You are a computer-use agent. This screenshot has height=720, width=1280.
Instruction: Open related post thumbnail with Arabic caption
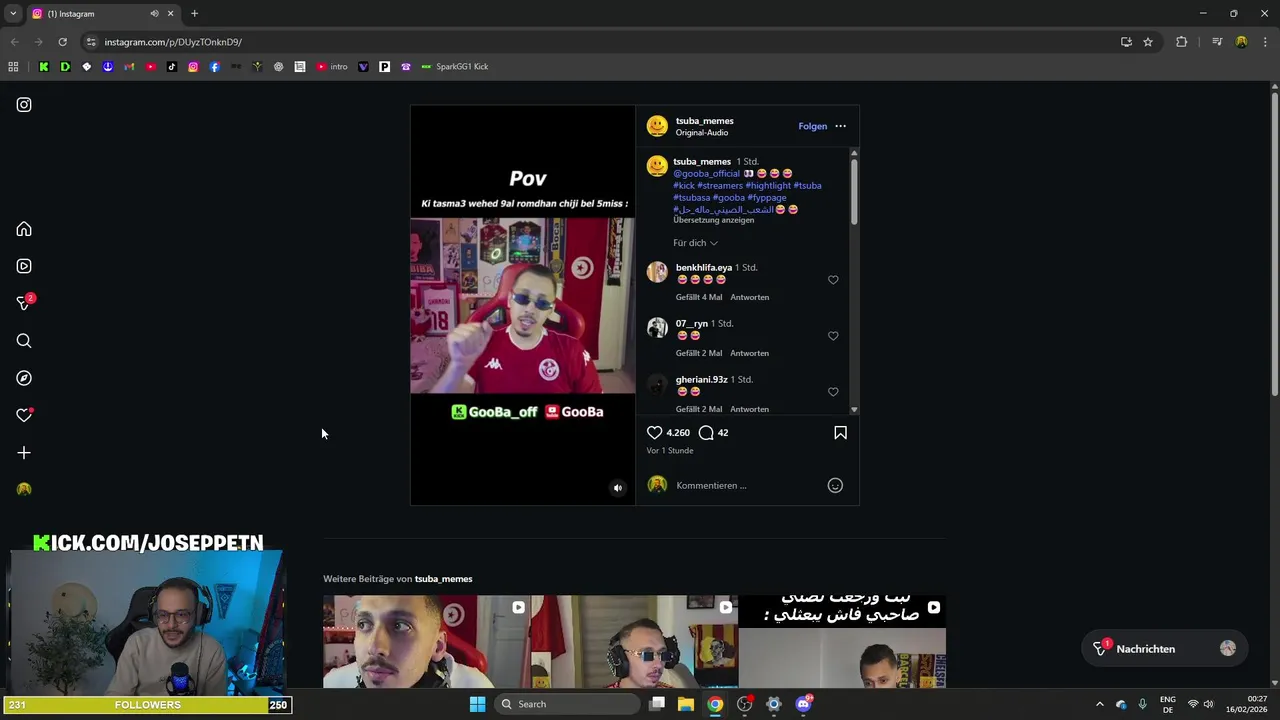(x=842, y=642)
